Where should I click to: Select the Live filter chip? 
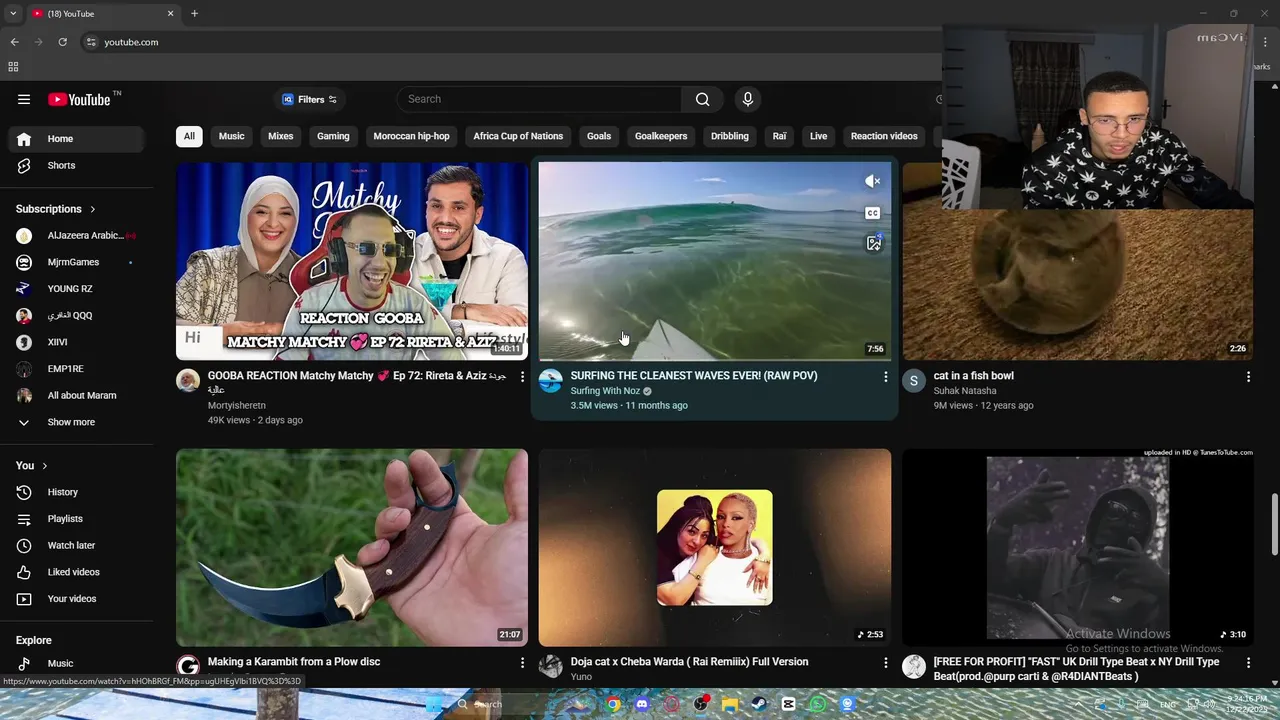(818, 136)
